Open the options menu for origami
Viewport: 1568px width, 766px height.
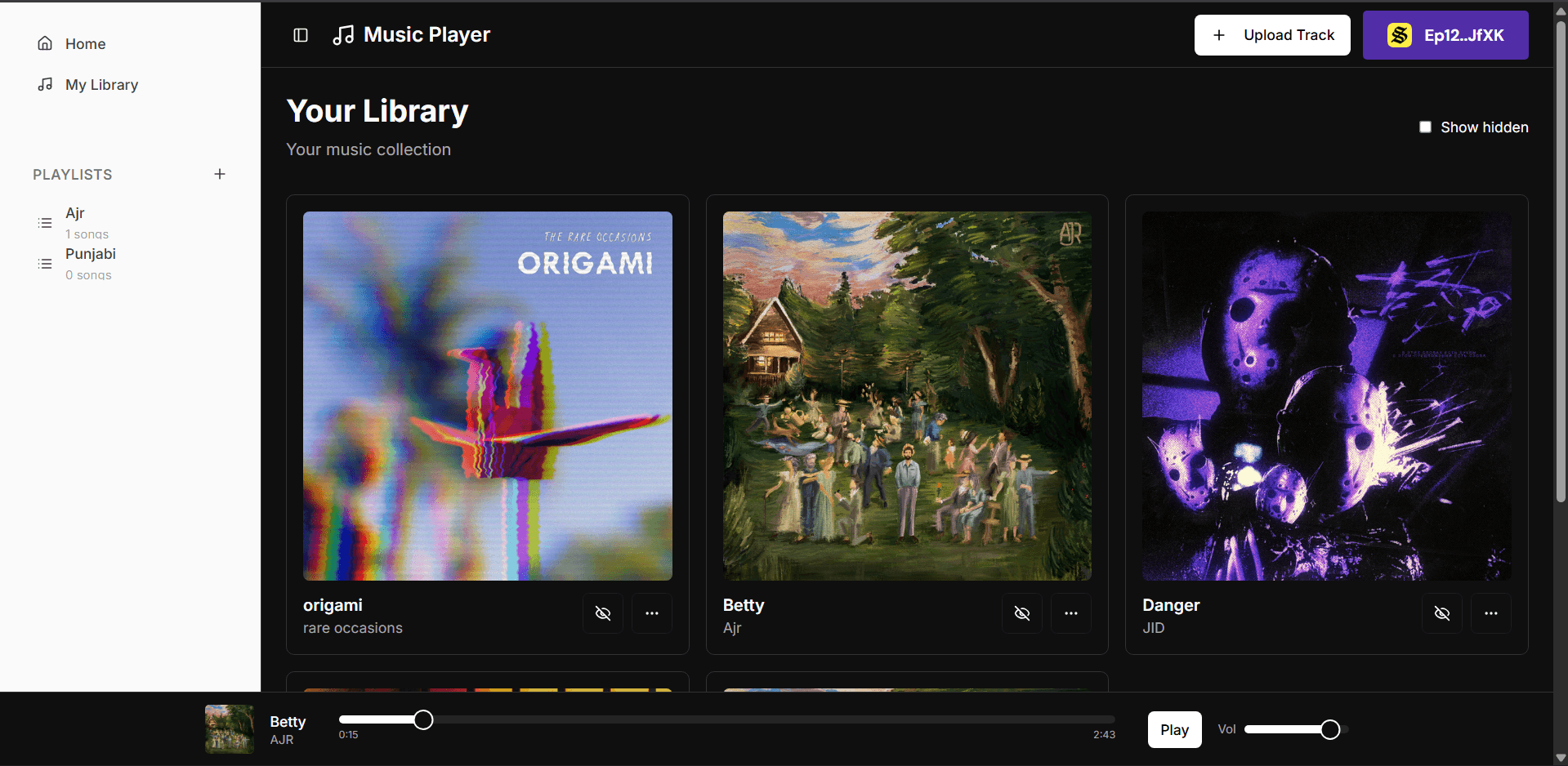pos(651,613)
